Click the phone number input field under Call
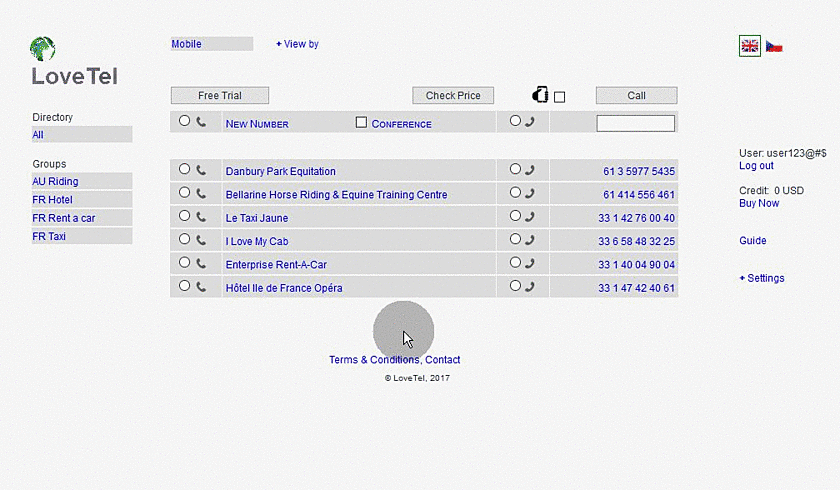 click(635, 124)
